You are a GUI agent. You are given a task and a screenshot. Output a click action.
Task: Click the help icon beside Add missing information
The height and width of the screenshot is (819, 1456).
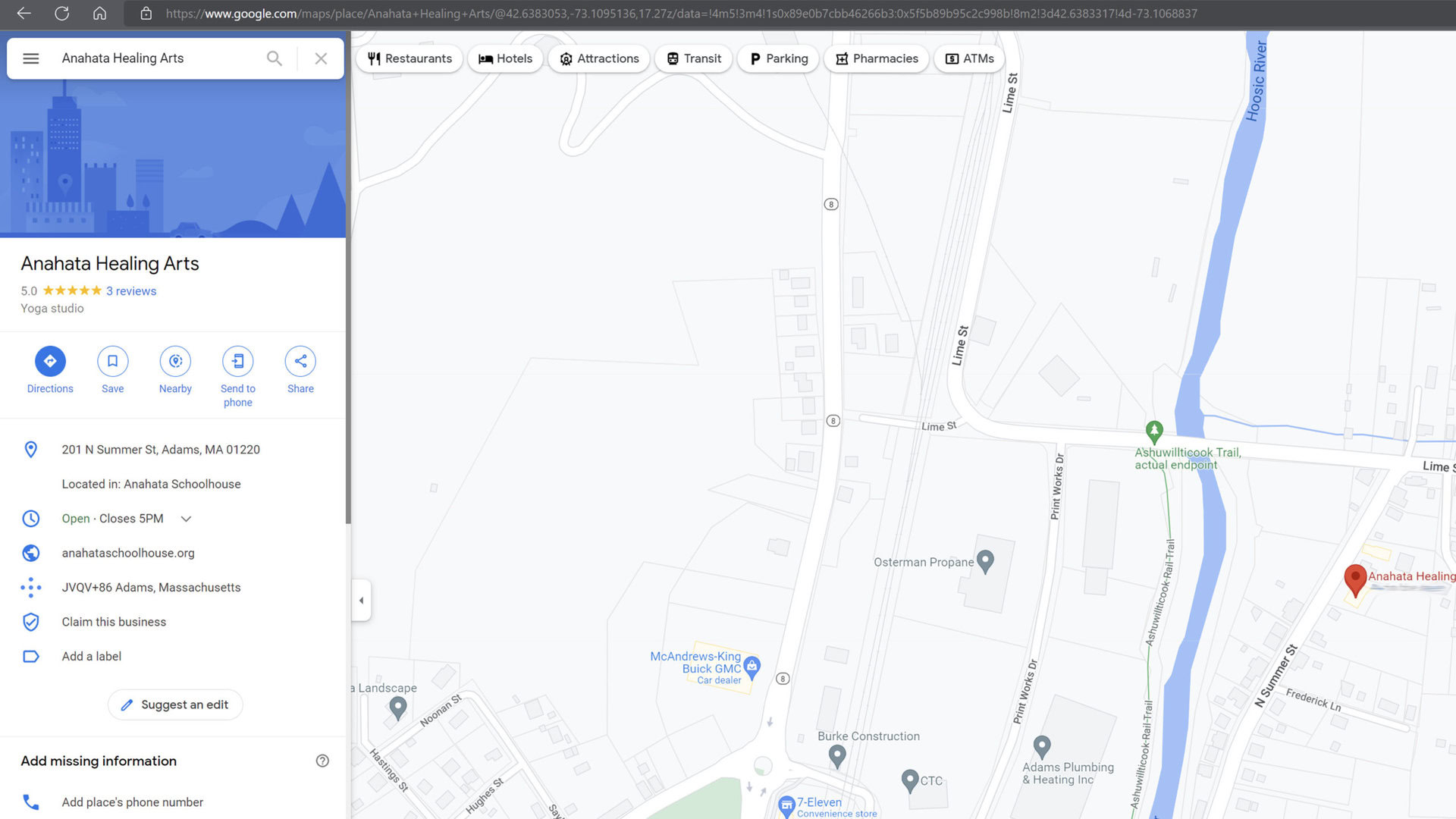click(x=322, y=761)
